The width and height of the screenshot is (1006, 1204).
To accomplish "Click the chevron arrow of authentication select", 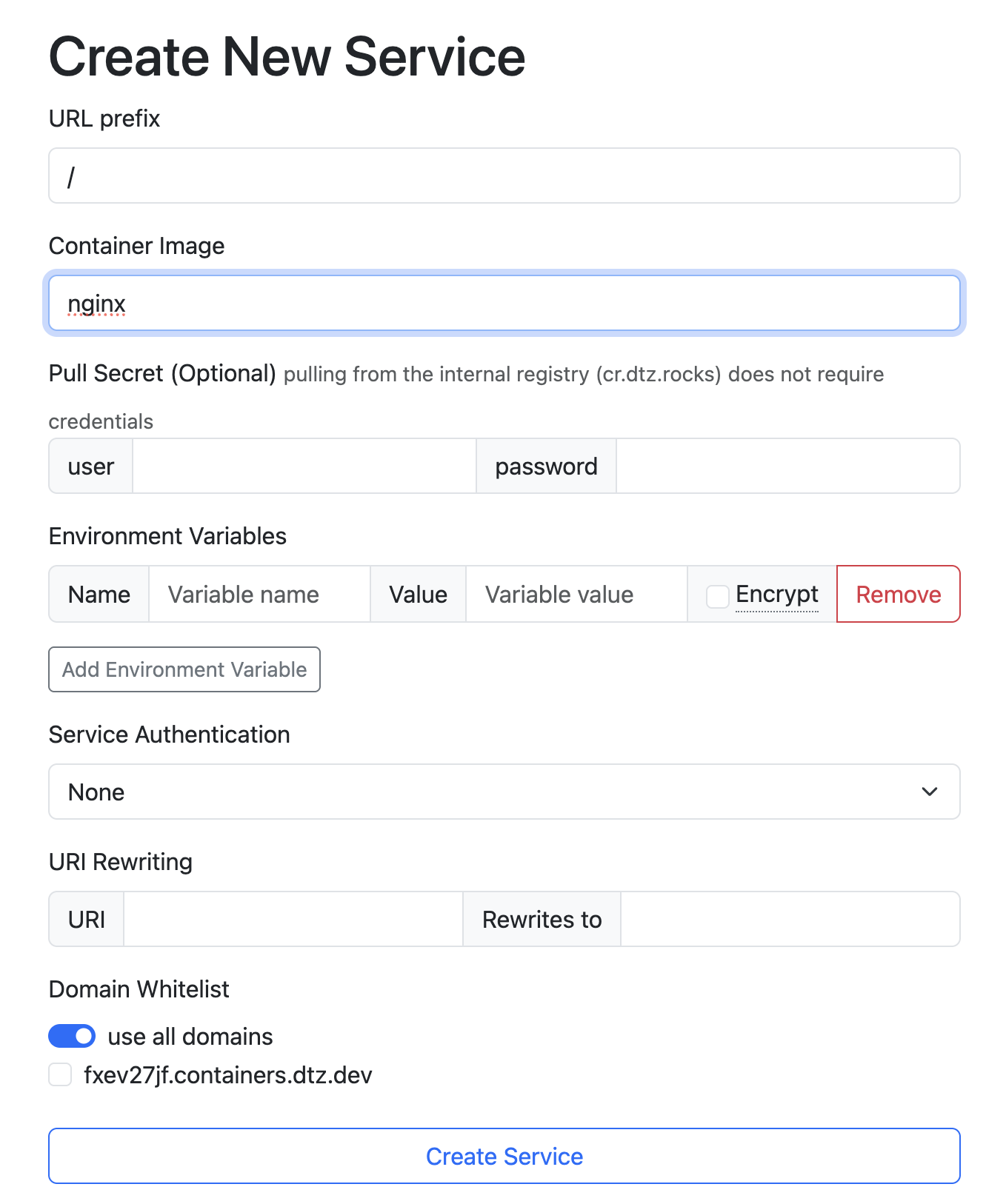I will pos(930,792).
